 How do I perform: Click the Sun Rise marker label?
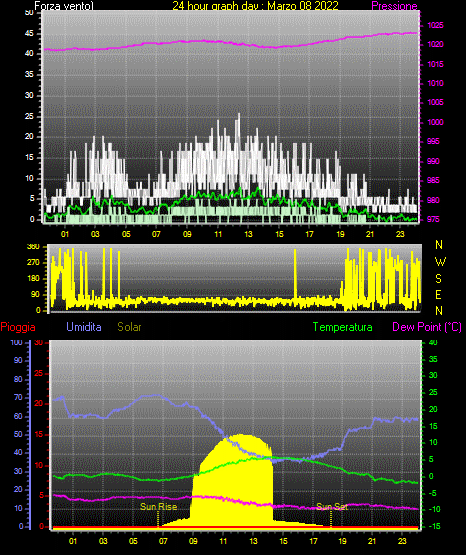click(x=159, y=507)
